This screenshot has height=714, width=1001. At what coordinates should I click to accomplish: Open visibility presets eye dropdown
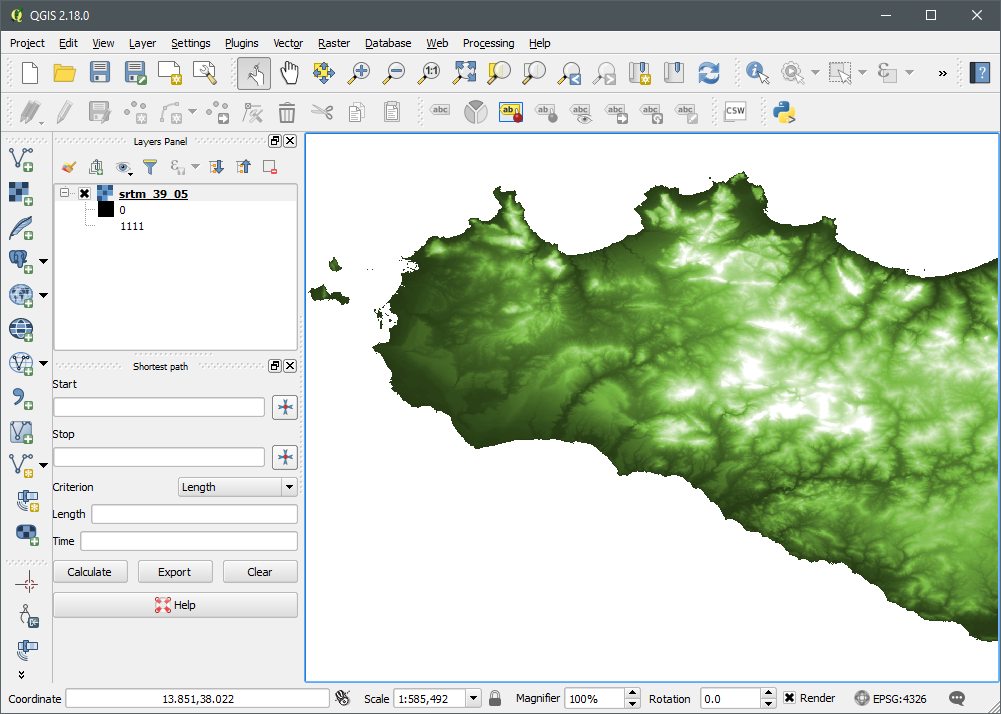[123, 167]
